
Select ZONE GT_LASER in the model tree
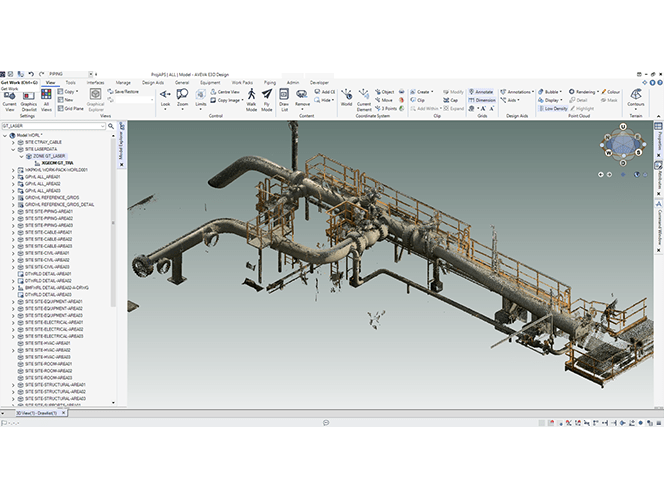pyautogui.click(x=47, y=156)
